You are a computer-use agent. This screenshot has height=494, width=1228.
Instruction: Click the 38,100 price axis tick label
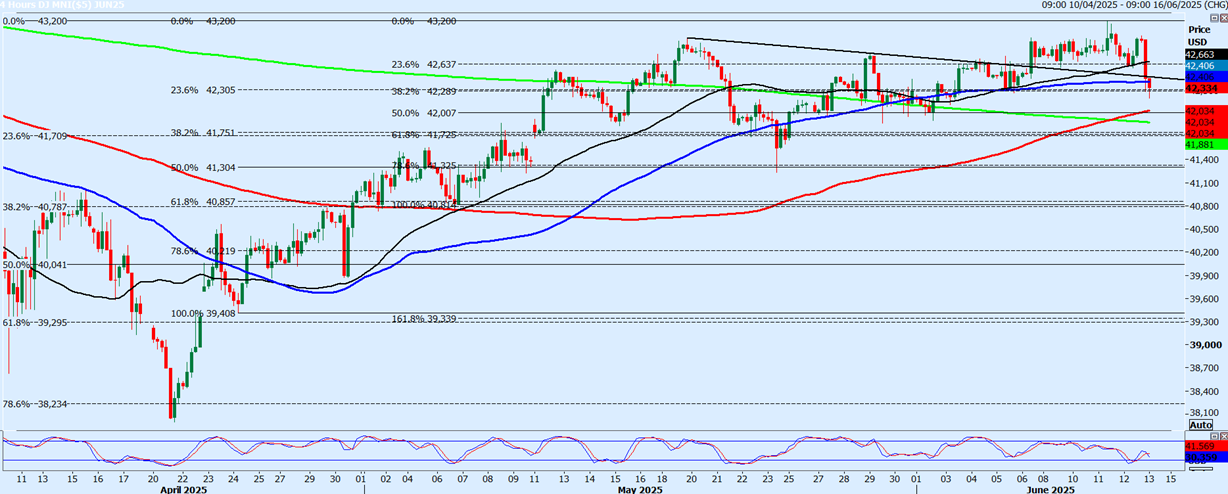[1204, 412]
